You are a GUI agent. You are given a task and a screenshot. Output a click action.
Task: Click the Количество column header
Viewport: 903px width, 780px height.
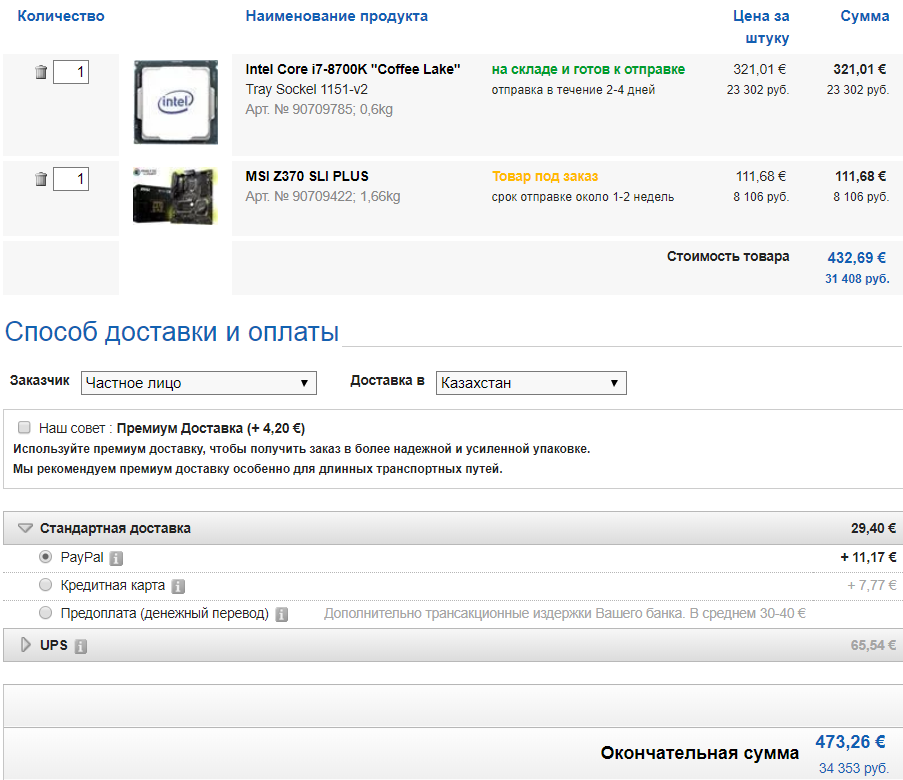[61, 16]
